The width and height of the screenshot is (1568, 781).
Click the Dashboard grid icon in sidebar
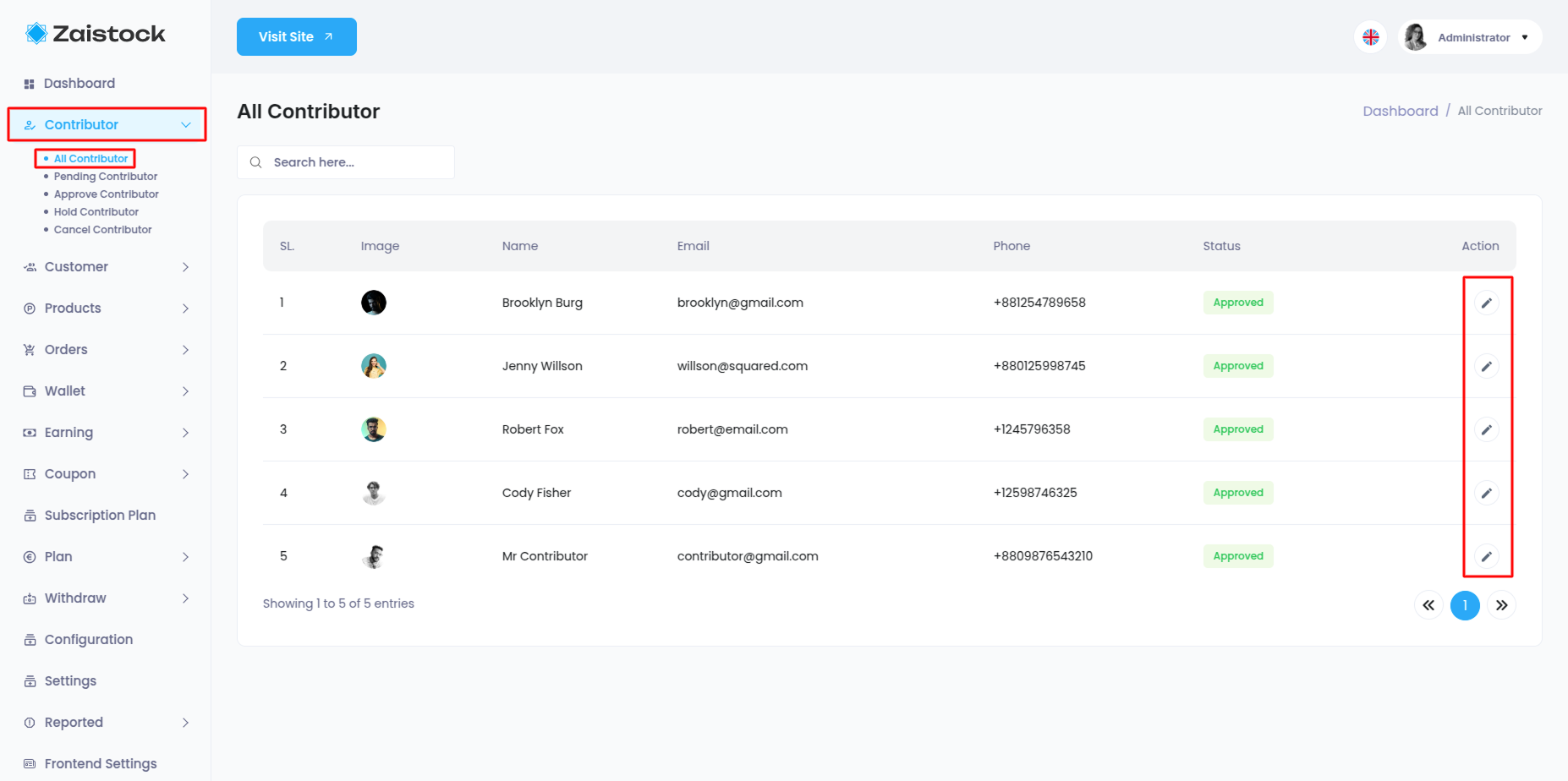(30, 84)
